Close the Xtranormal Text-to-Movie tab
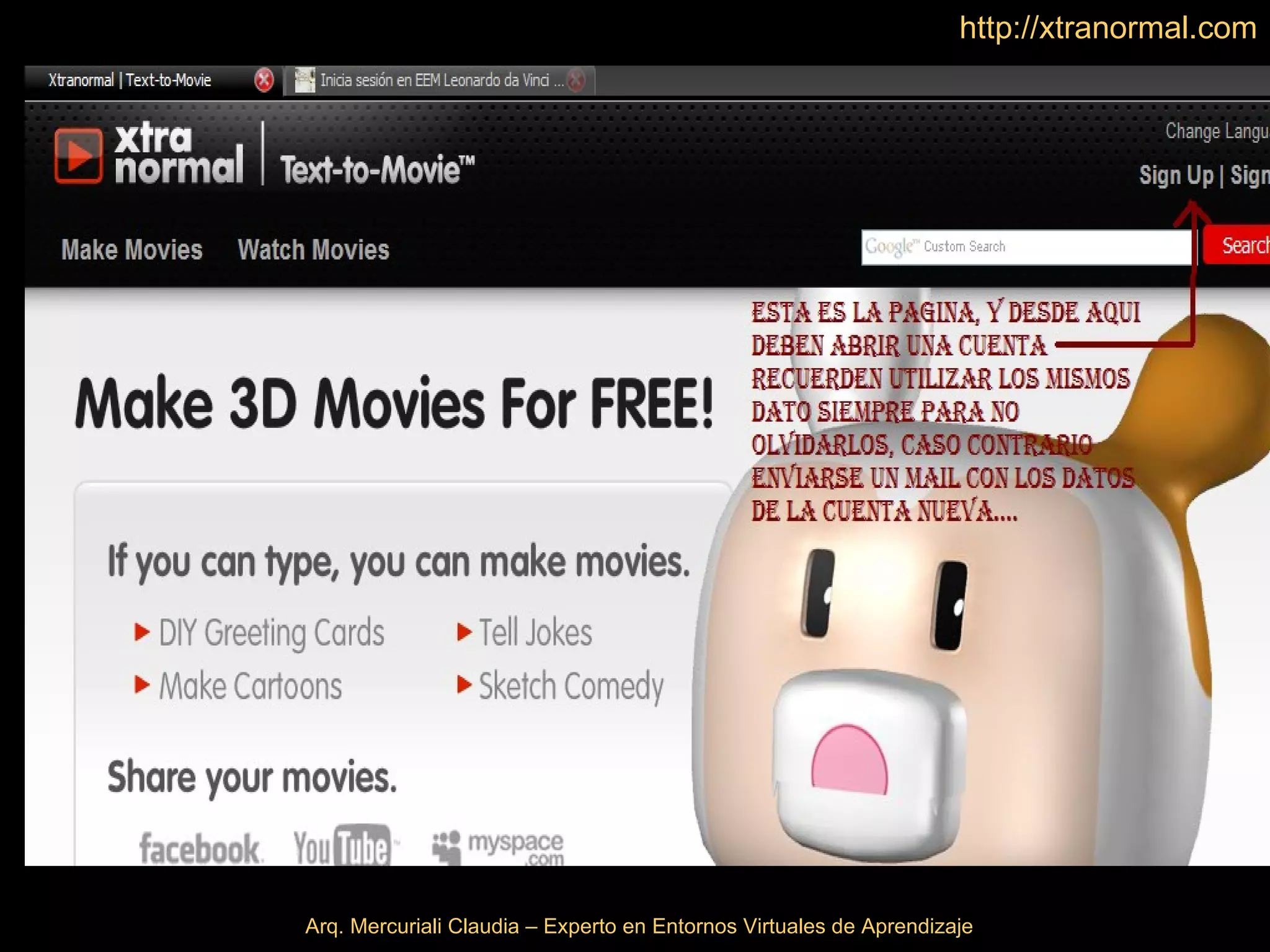The image size is (1270, 952). (x=264, y=80)
